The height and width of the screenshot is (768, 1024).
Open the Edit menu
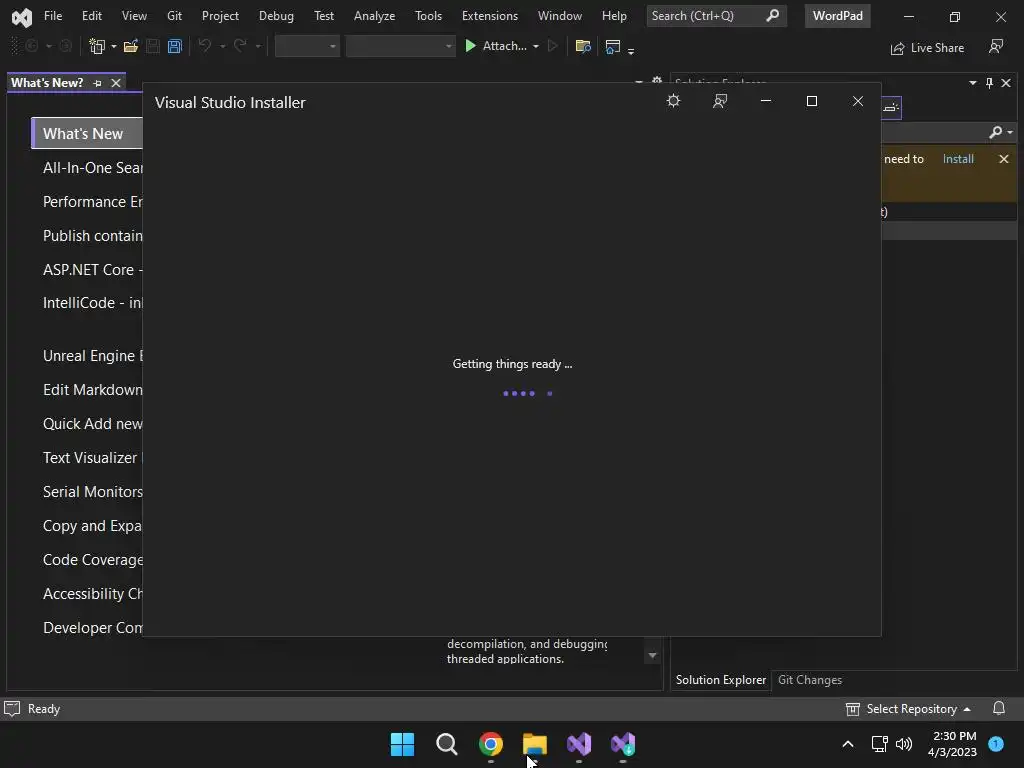(x=91, y=16)
